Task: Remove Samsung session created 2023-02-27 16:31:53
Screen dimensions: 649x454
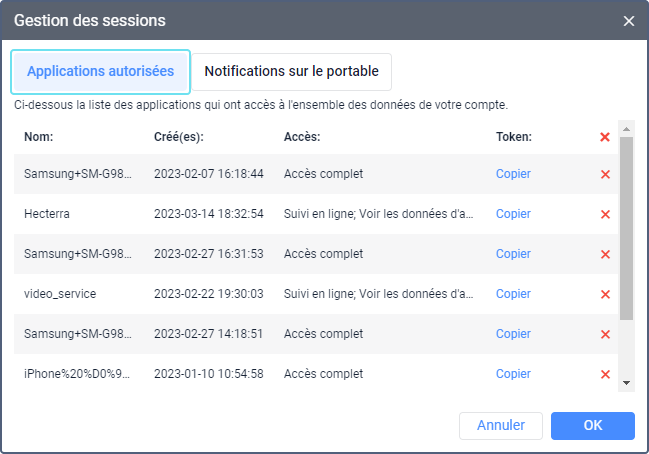Action: 605,254
